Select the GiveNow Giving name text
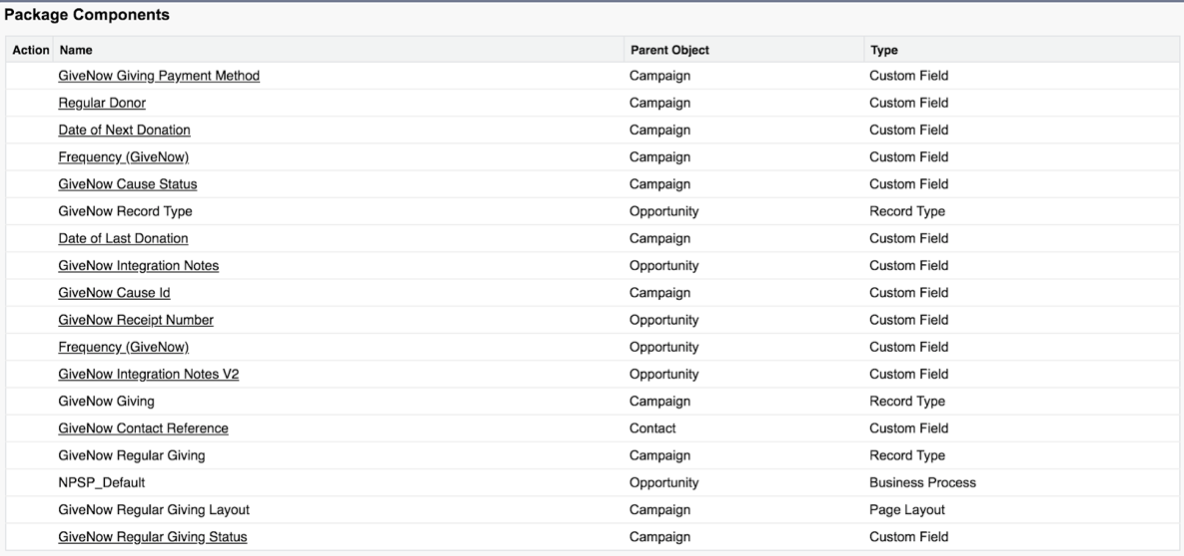This screenshot has height=556, width=1184. pos(106,401)
